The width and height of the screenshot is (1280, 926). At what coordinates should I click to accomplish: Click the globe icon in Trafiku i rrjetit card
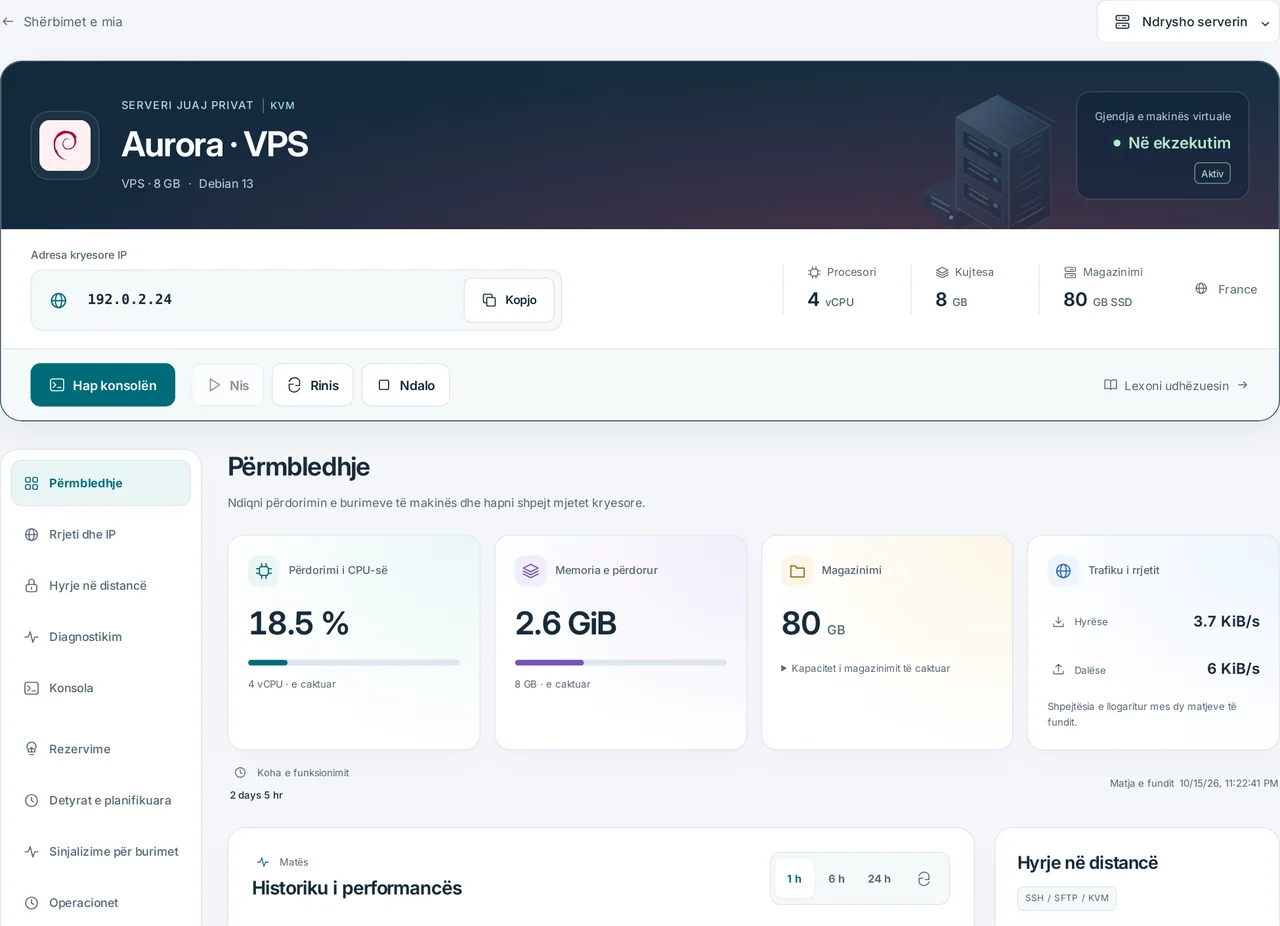coord(1063,571)
